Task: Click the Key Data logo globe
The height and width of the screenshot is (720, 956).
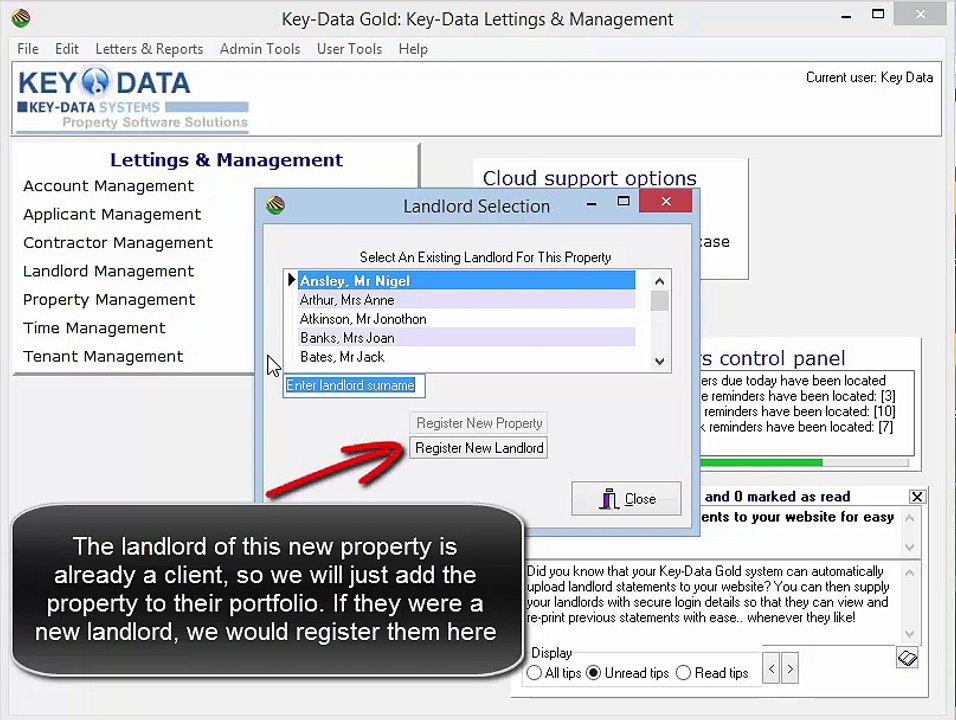Action: pos(95,82)
